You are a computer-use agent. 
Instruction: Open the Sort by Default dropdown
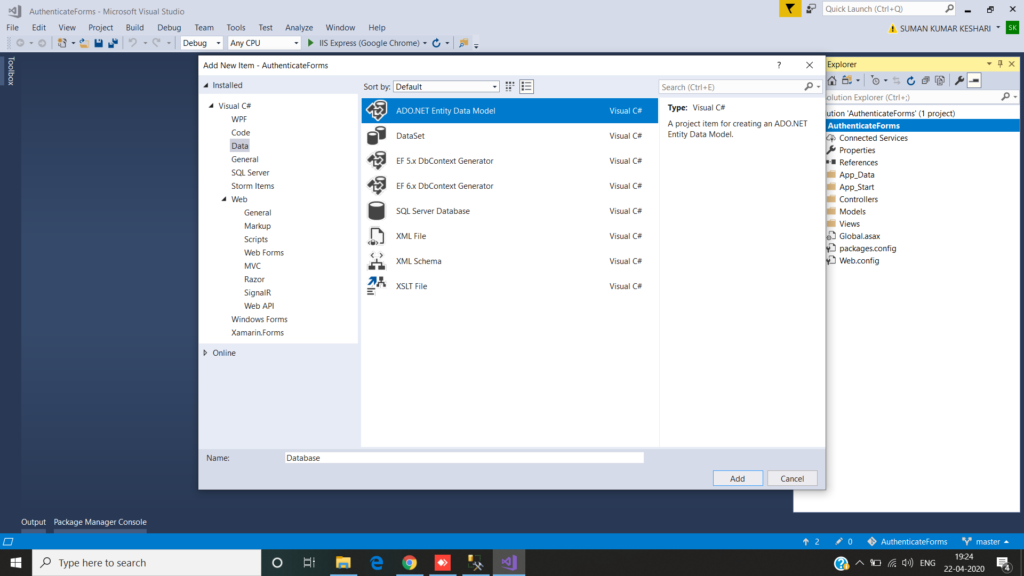point(446,86)
